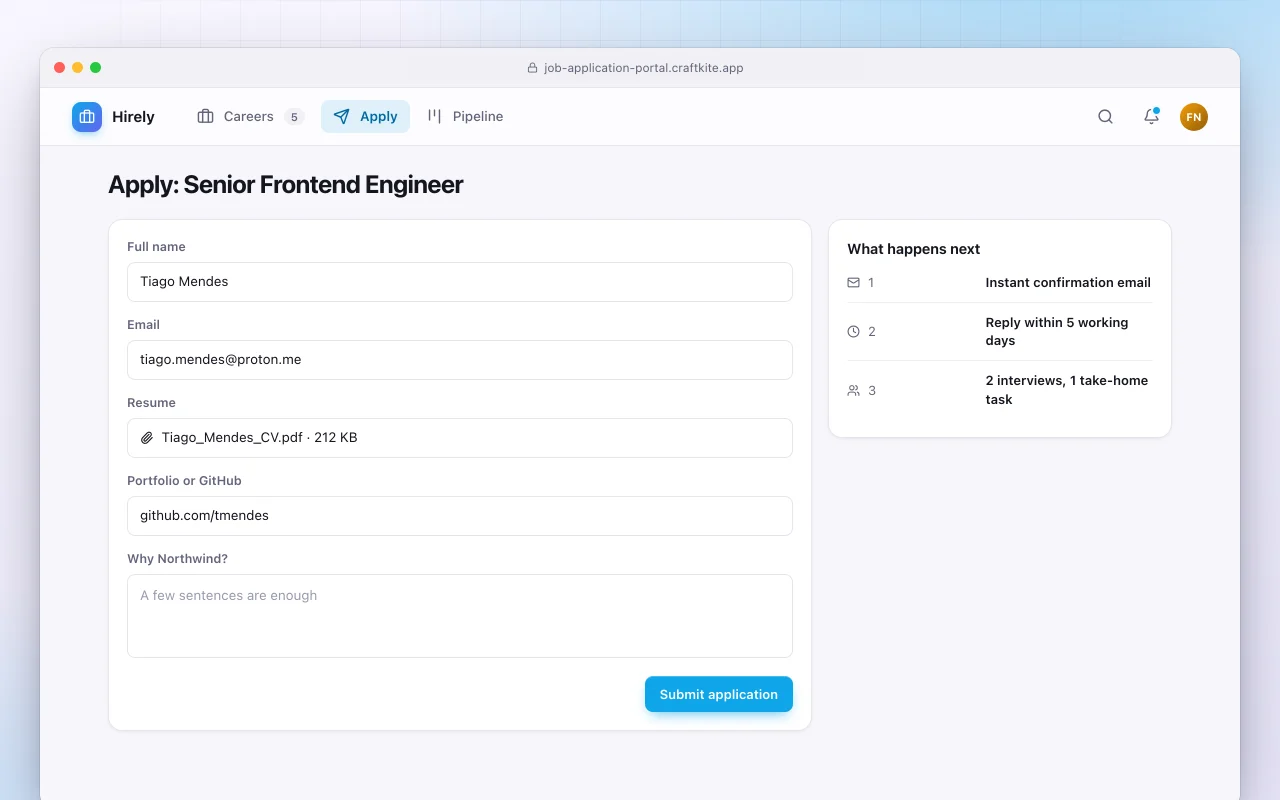Click the people icon beside step 3
Viewport: 1280px width, 800px height.
(x=853, y=390)
